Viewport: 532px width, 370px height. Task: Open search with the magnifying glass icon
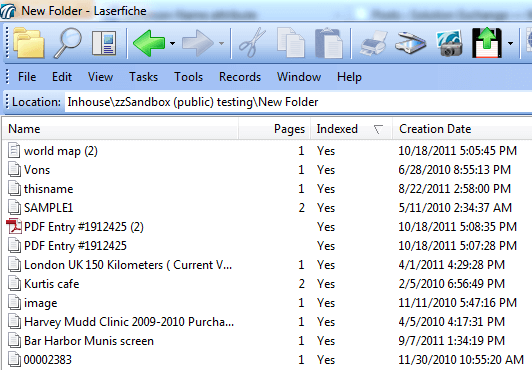pos(68,43)
